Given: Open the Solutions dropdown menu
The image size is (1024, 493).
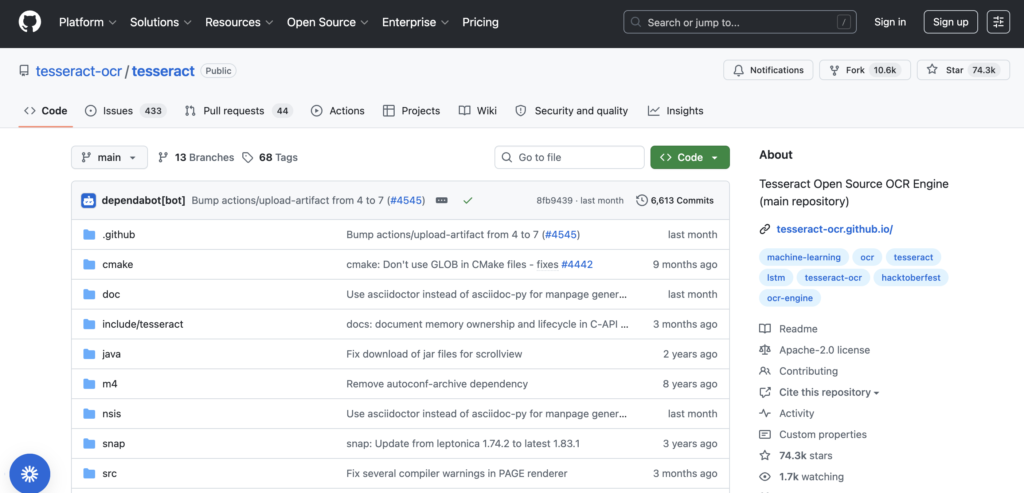Looking at the screenshot, I should 161,22.
